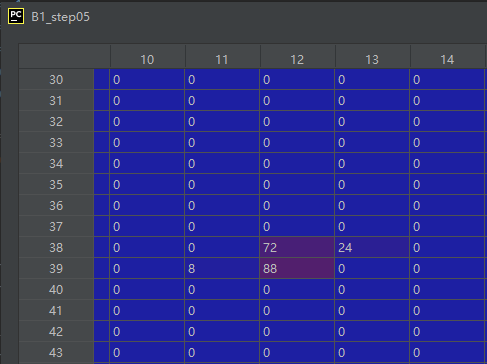Screen dimensions: 487x364
Task: Click the cell with value 72
Action: 297,247
